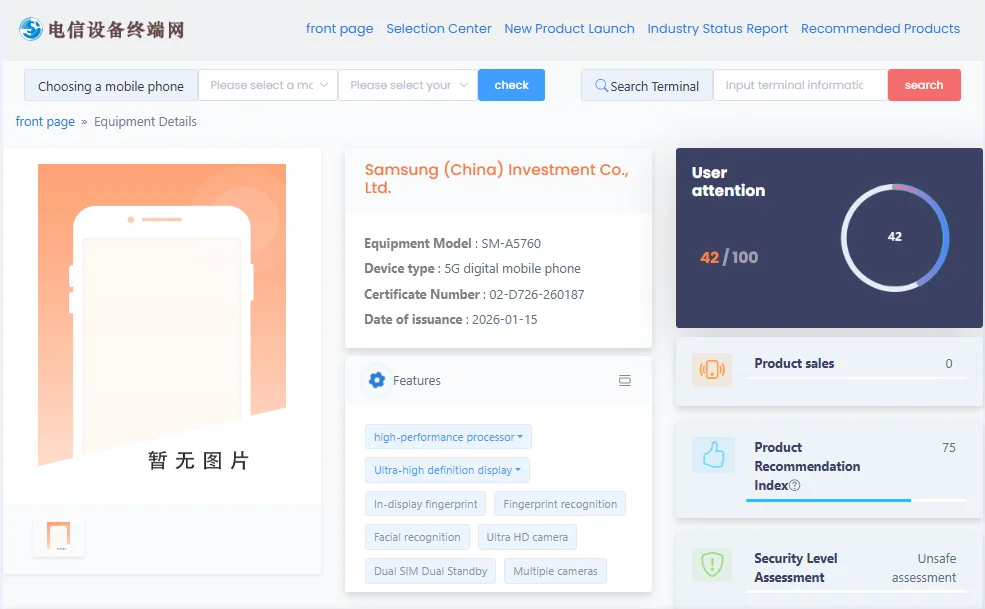Expand the first phone model selection dropdown
The height and width of the screenshot is (609, 985).
click(x=267, y=85)
